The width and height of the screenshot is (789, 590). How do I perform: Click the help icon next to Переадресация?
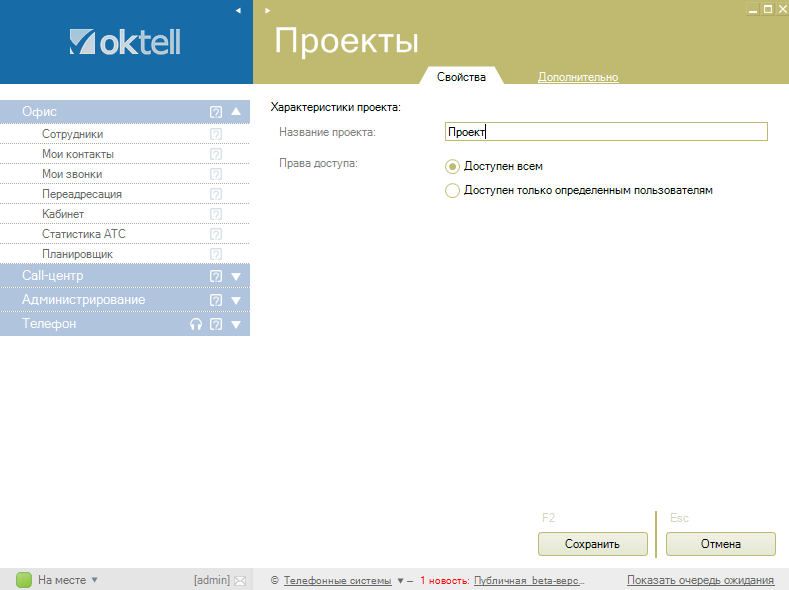tap(215, 194)
